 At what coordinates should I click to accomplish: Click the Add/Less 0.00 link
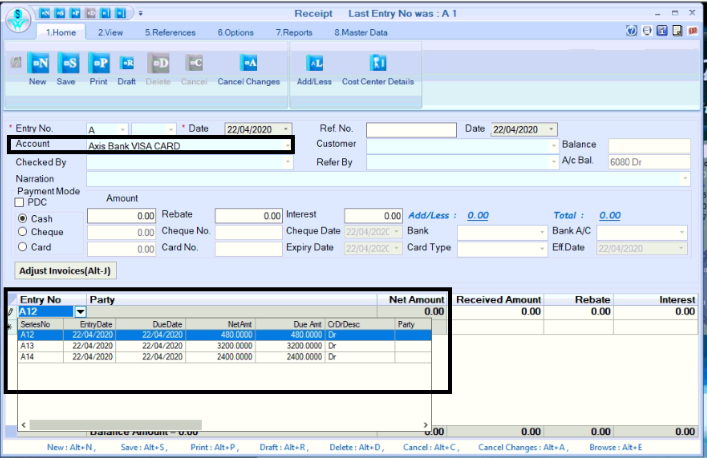(478, 215)
